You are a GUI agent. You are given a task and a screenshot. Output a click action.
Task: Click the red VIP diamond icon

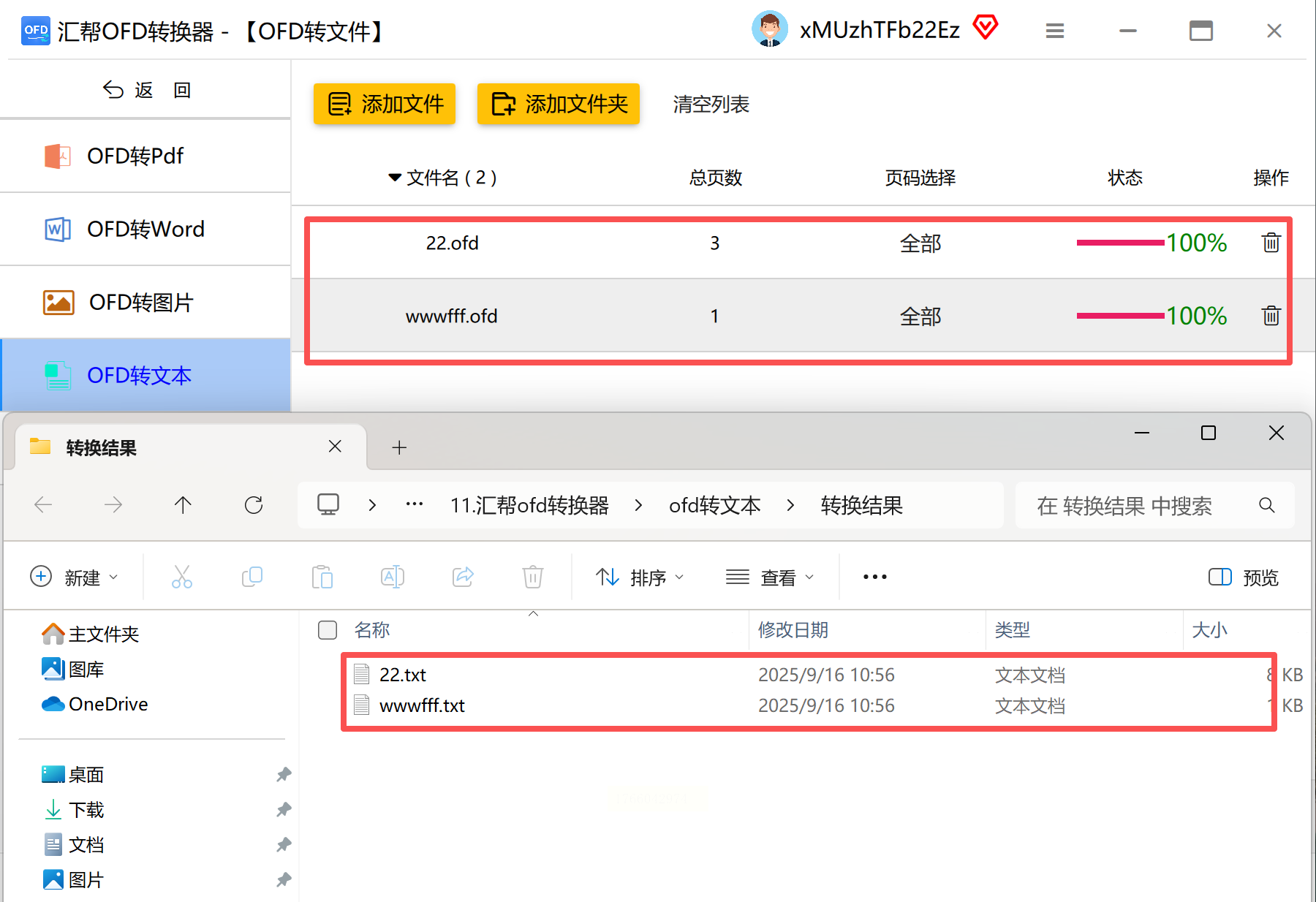[985, 28]
